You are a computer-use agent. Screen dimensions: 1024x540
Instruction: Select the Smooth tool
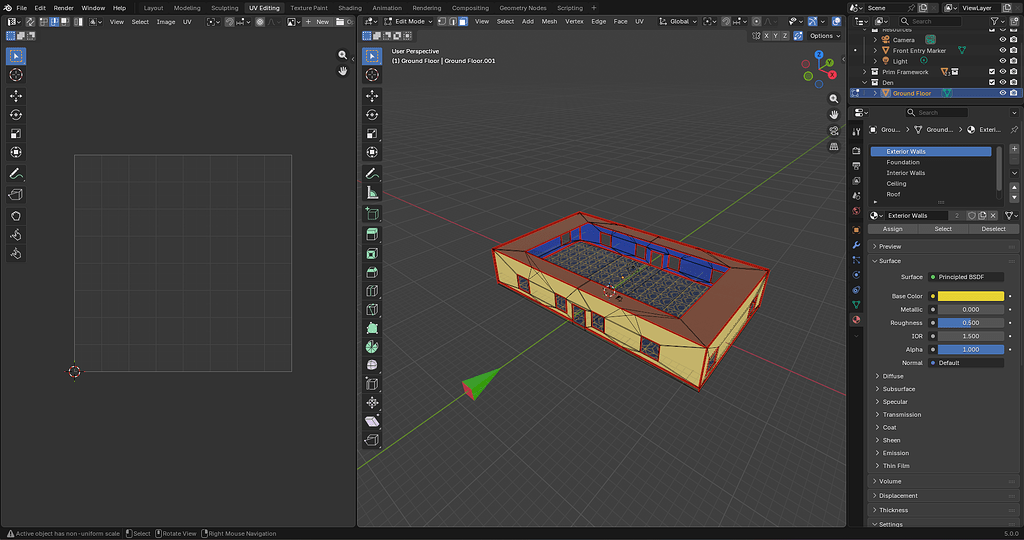click(x=372, y=365)
